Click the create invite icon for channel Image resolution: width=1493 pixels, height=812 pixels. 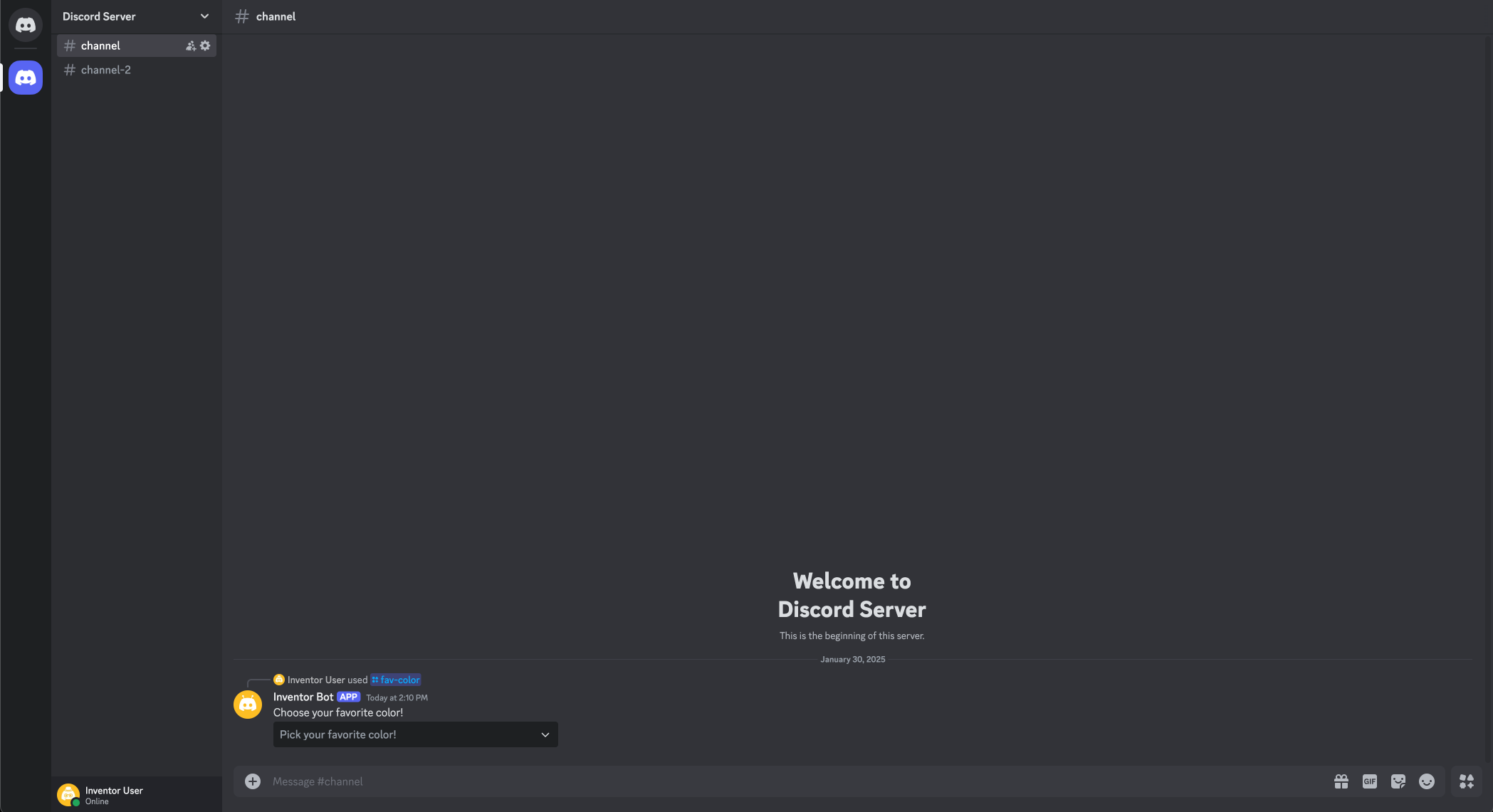(x=191, y=46)
